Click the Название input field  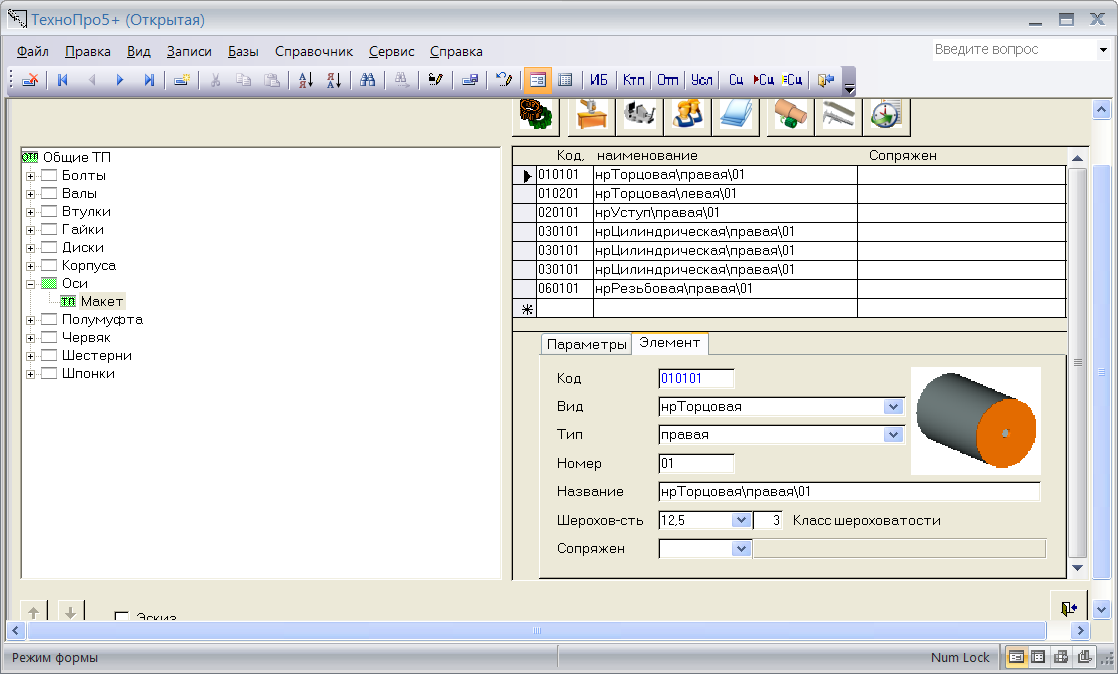point(849,491)
